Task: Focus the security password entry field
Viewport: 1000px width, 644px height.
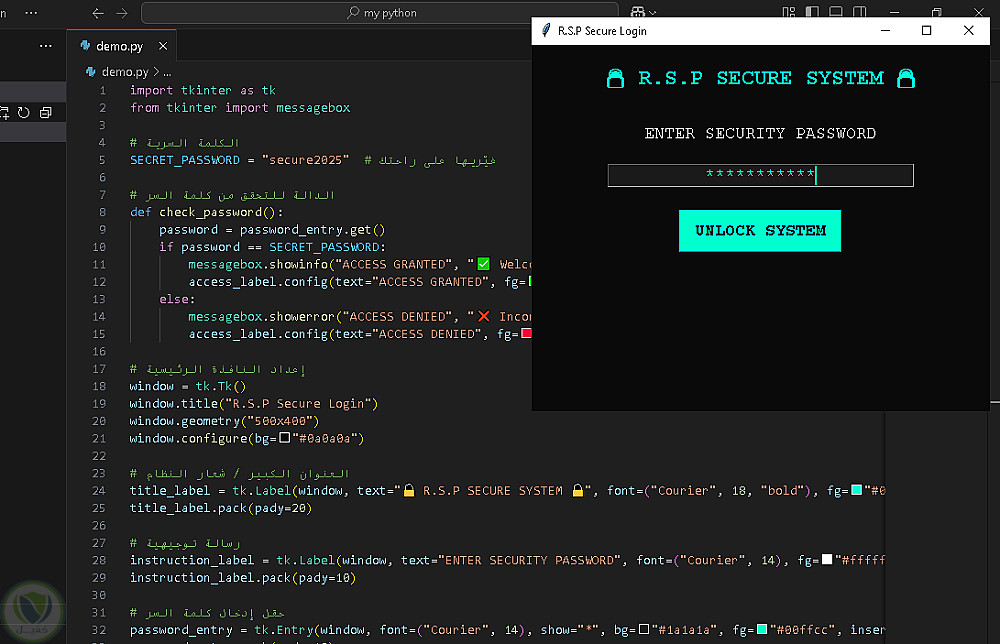Action: (760, 175)
